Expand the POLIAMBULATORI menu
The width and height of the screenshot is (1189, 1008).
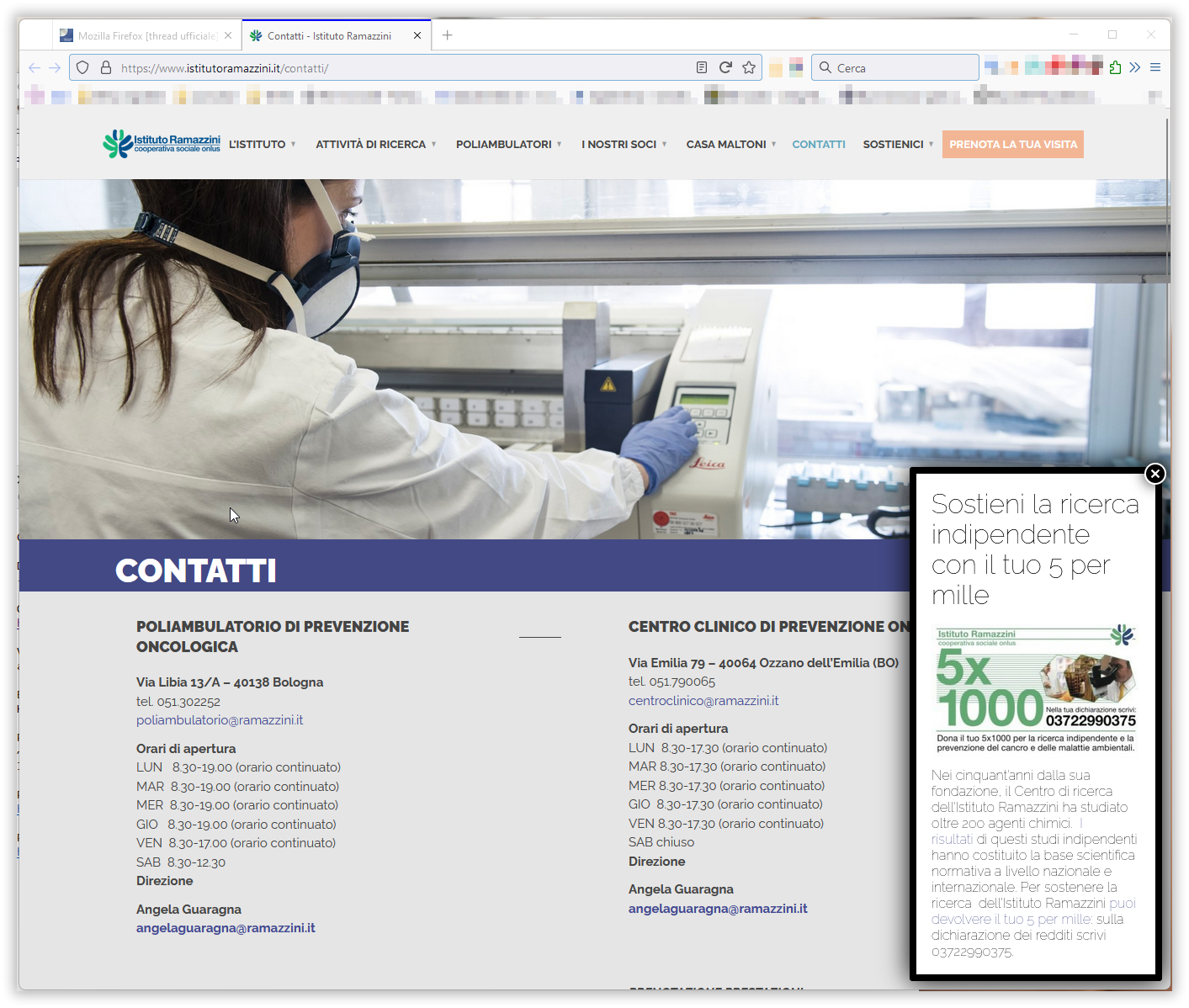[x=508, y=145]
